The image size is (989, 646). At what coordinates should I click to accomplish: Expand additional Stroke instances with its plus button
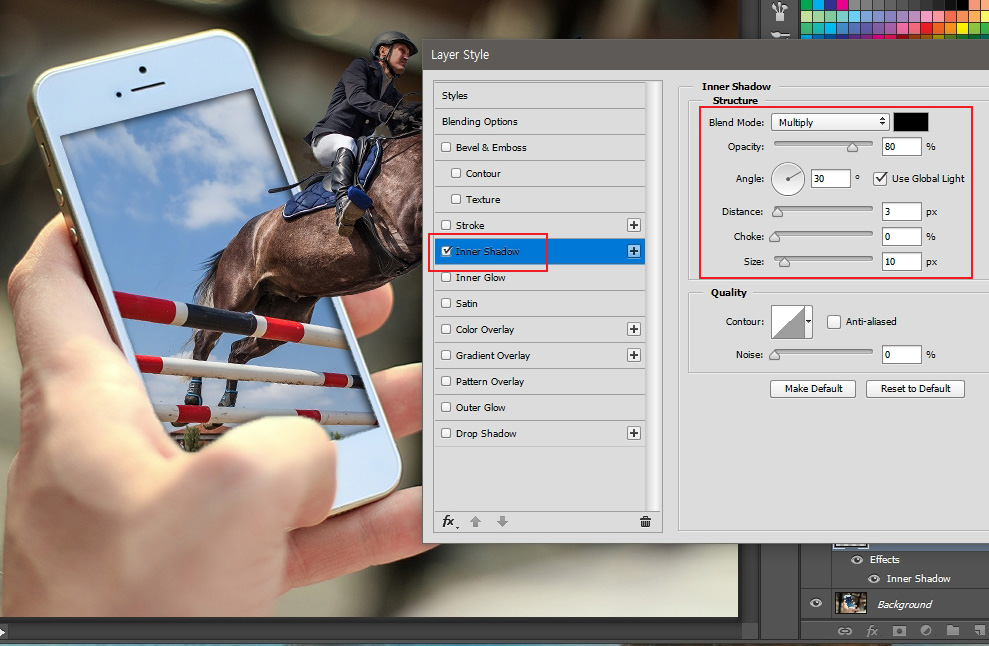tap(634, 225)
